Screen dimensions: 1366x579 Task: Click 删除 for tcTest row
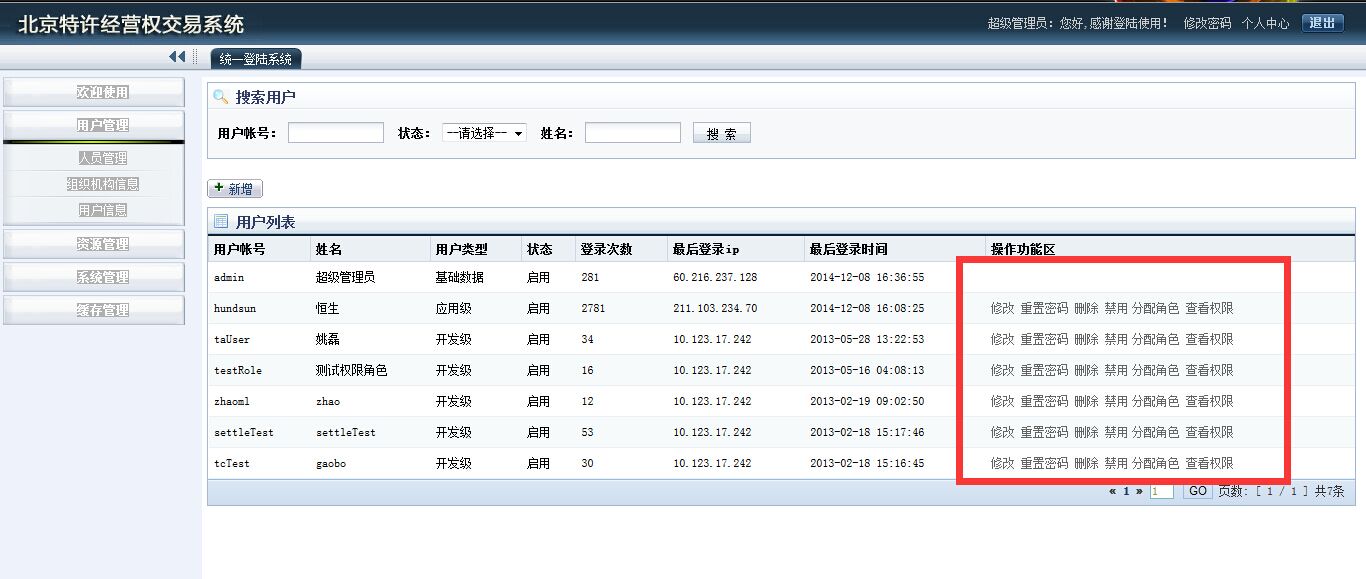(1086, 463)
